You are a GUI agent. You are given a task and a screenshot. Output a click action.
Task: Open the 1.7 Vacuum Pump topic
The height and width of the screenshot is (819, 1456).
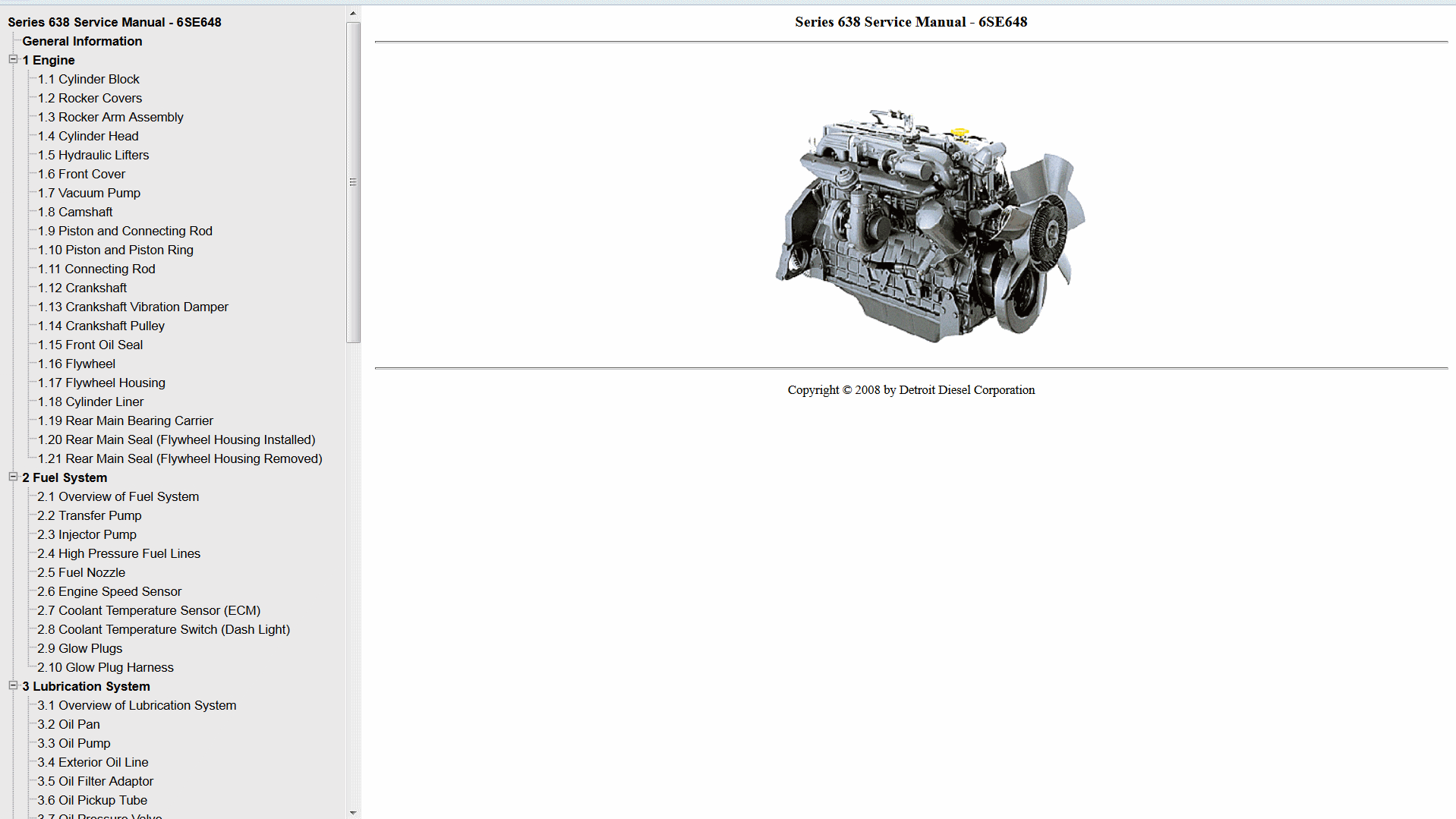88,193
